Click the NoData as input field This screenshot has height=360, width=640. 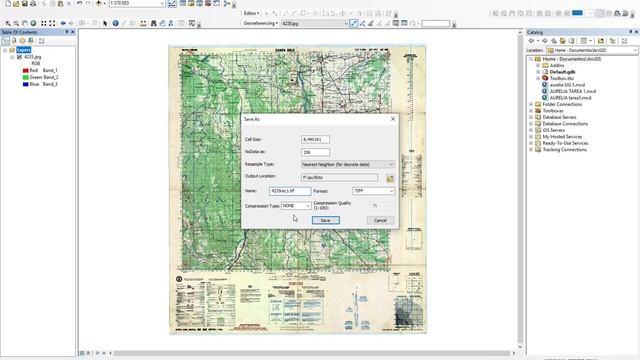[x=315, y=152]
